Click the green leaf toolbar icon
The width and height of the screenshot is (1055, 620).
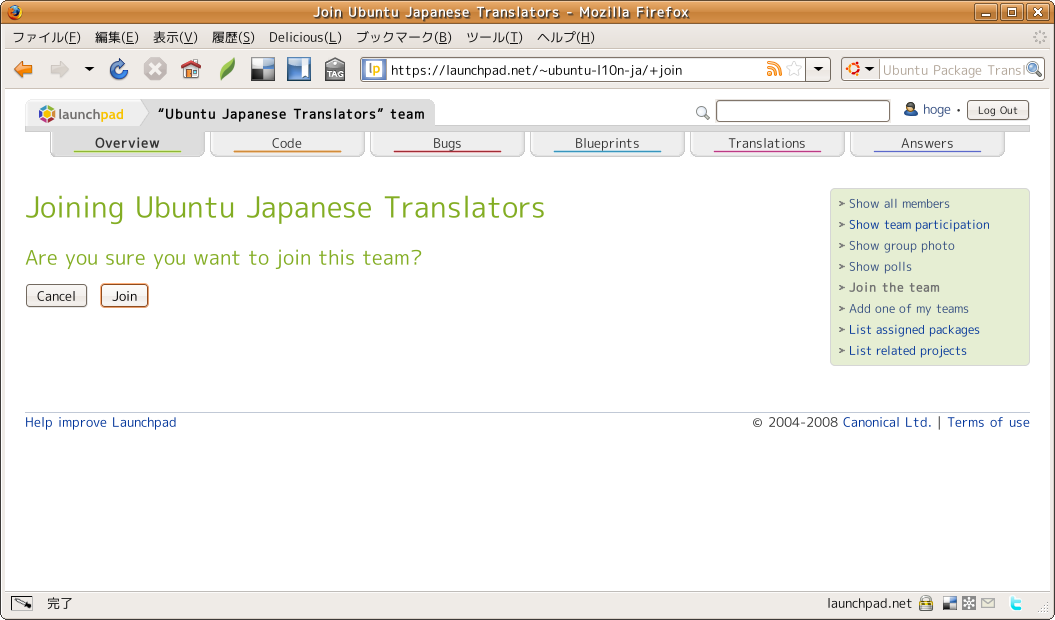(x=227, y=69)
